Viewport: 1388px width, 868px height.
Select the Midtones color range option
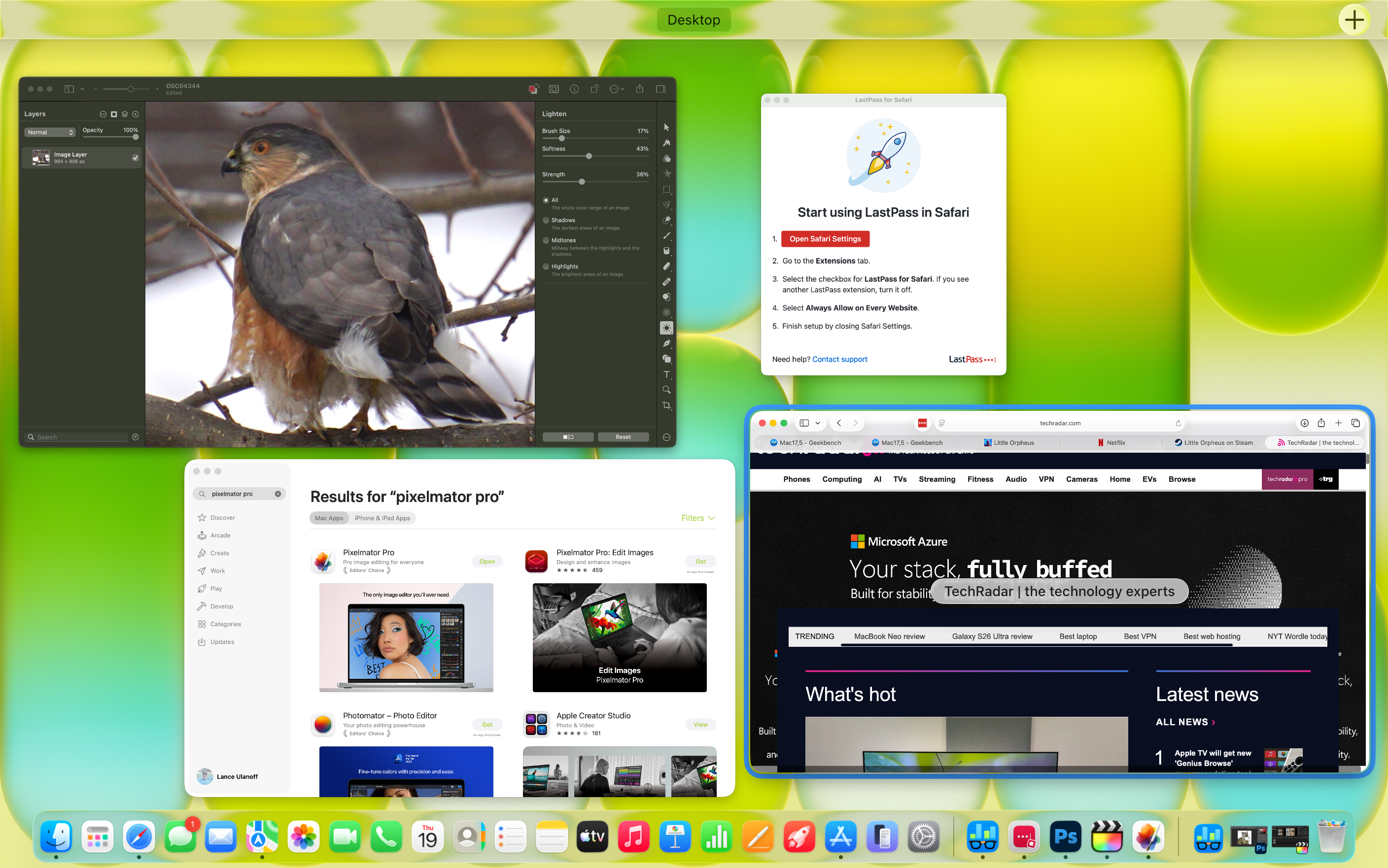546,240
